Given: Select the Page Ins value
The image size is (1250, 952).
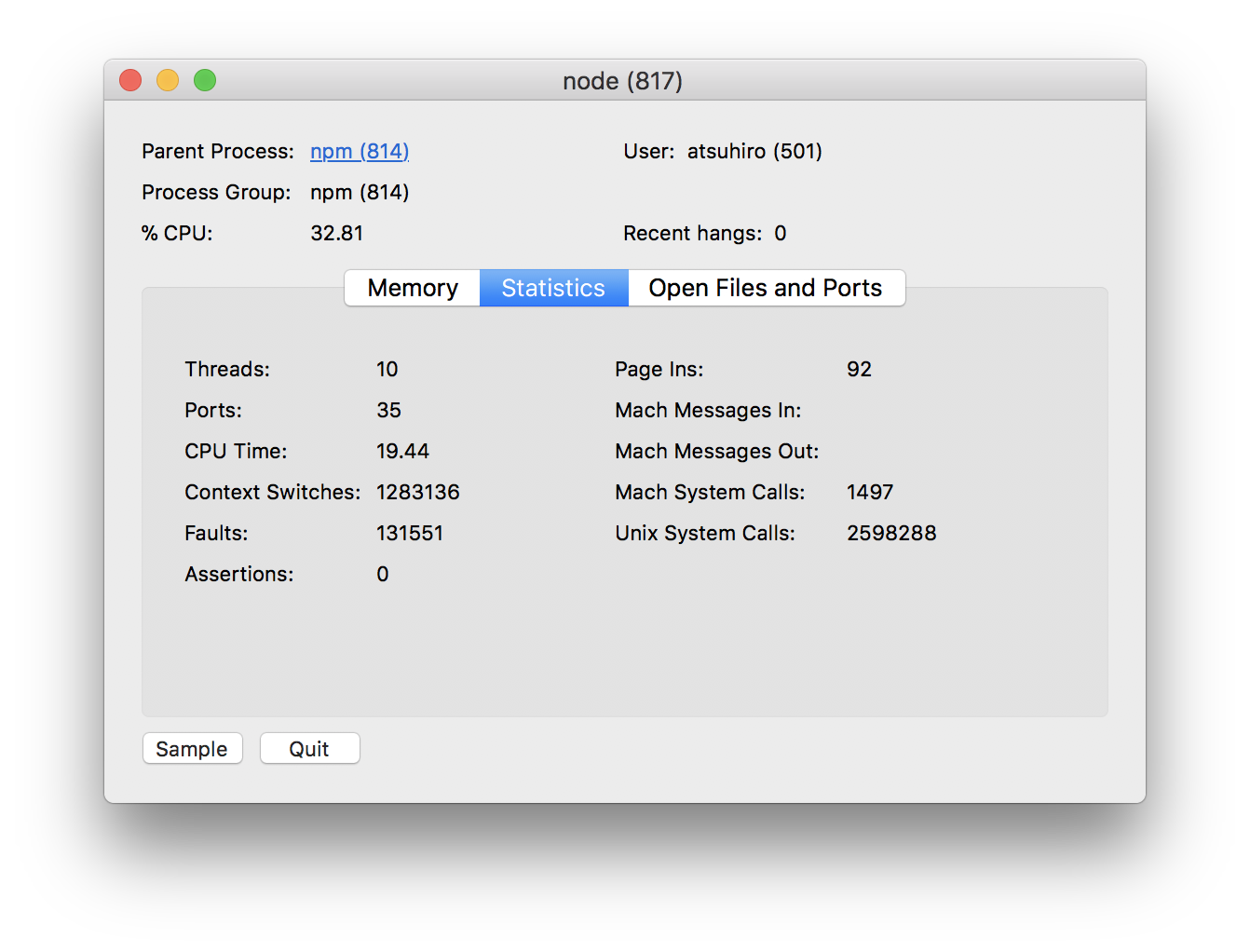Looking at the screenshot, I should (x=859, y=369).
